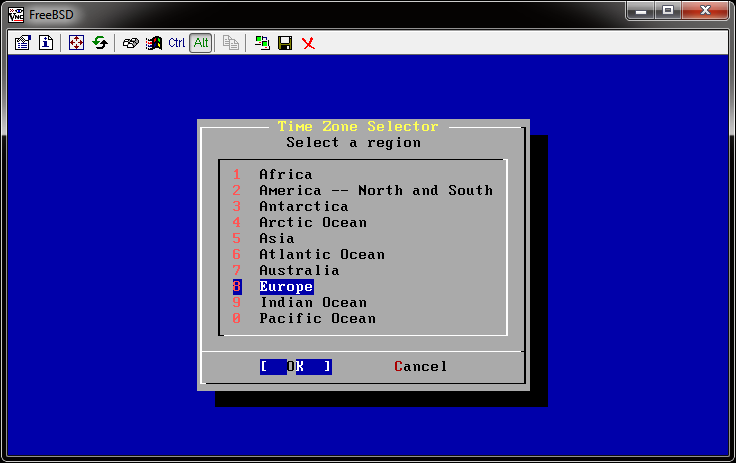Click the VNC app icon in title bar
This screenshot has width=736, height=463.
tap(15, 15)
